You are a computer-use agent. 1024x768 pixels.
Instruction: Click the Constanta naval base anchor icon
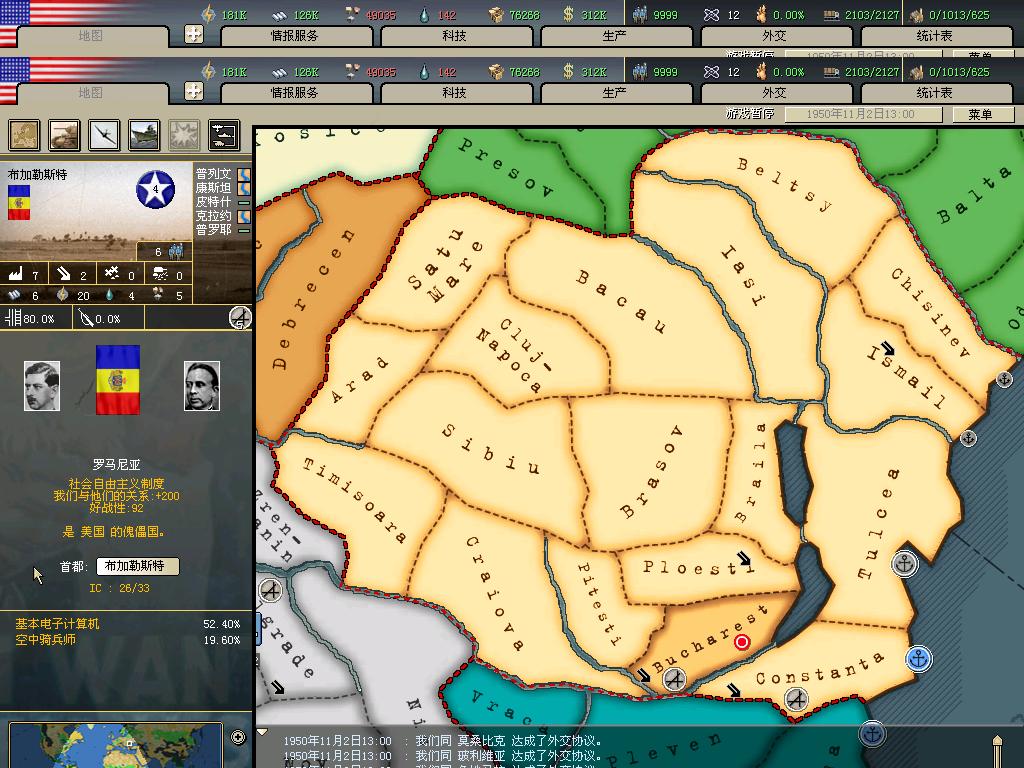click(918, 658)
